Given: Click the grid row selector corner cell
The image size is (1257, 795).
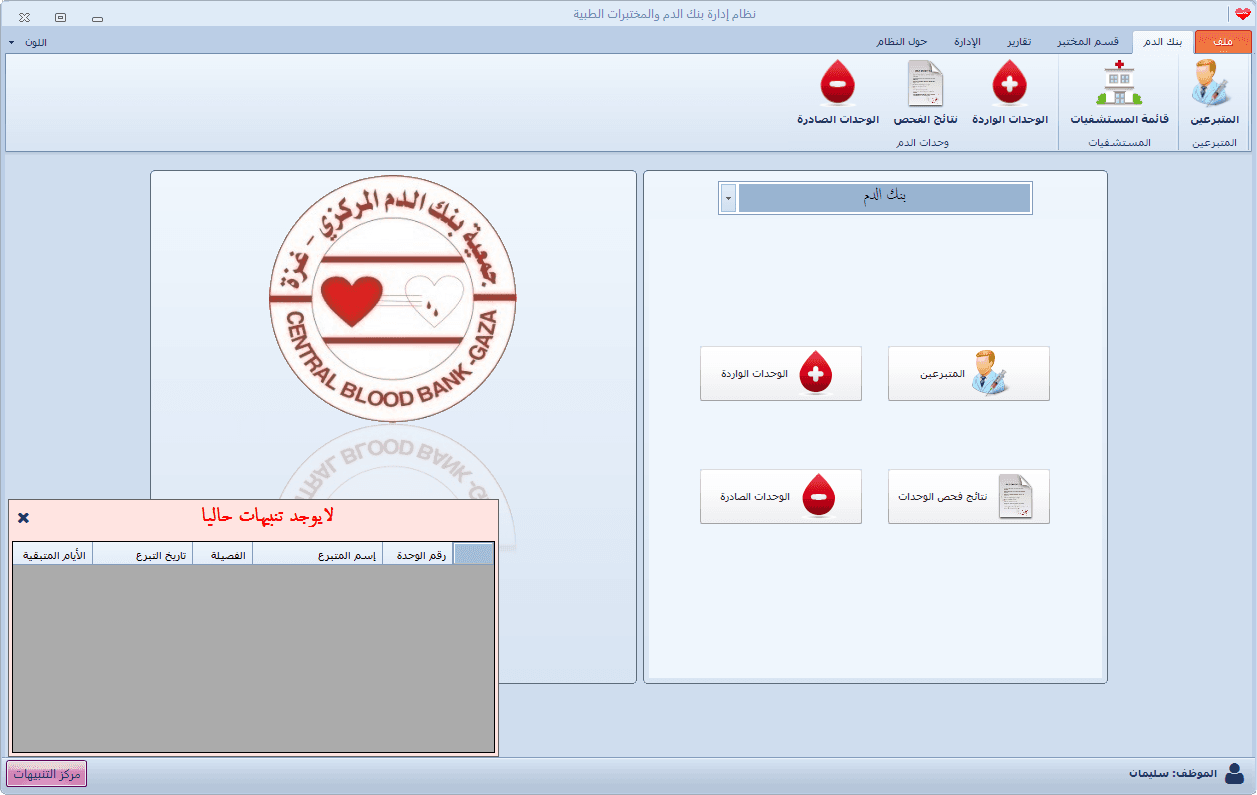Looking at the screenshot, I should coord(473,555).
